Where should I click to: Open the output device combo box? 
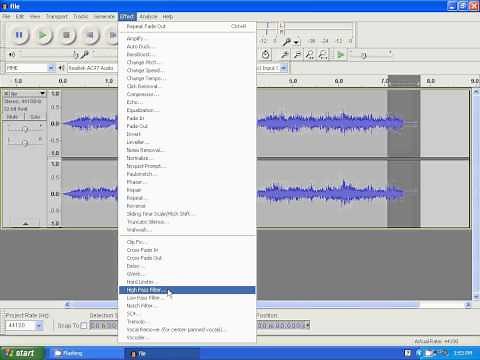92,68
